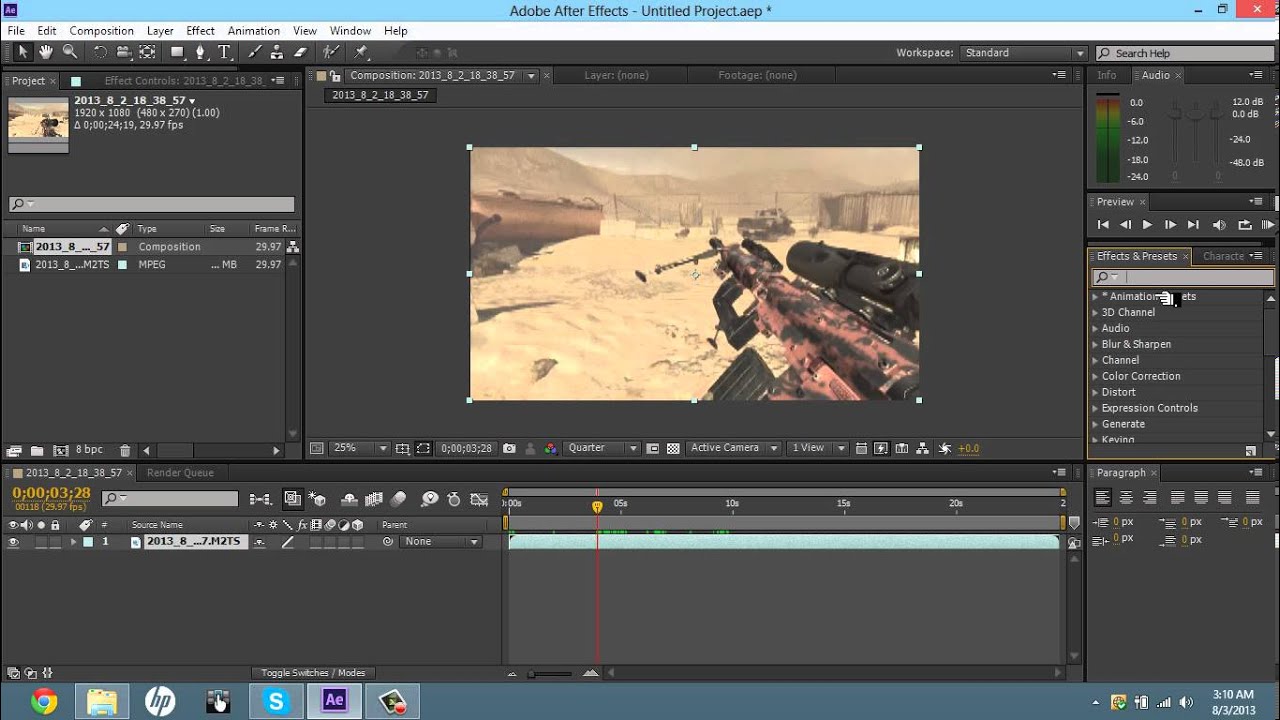Open the 25% magnification dropdown

[x=359, y=448]
